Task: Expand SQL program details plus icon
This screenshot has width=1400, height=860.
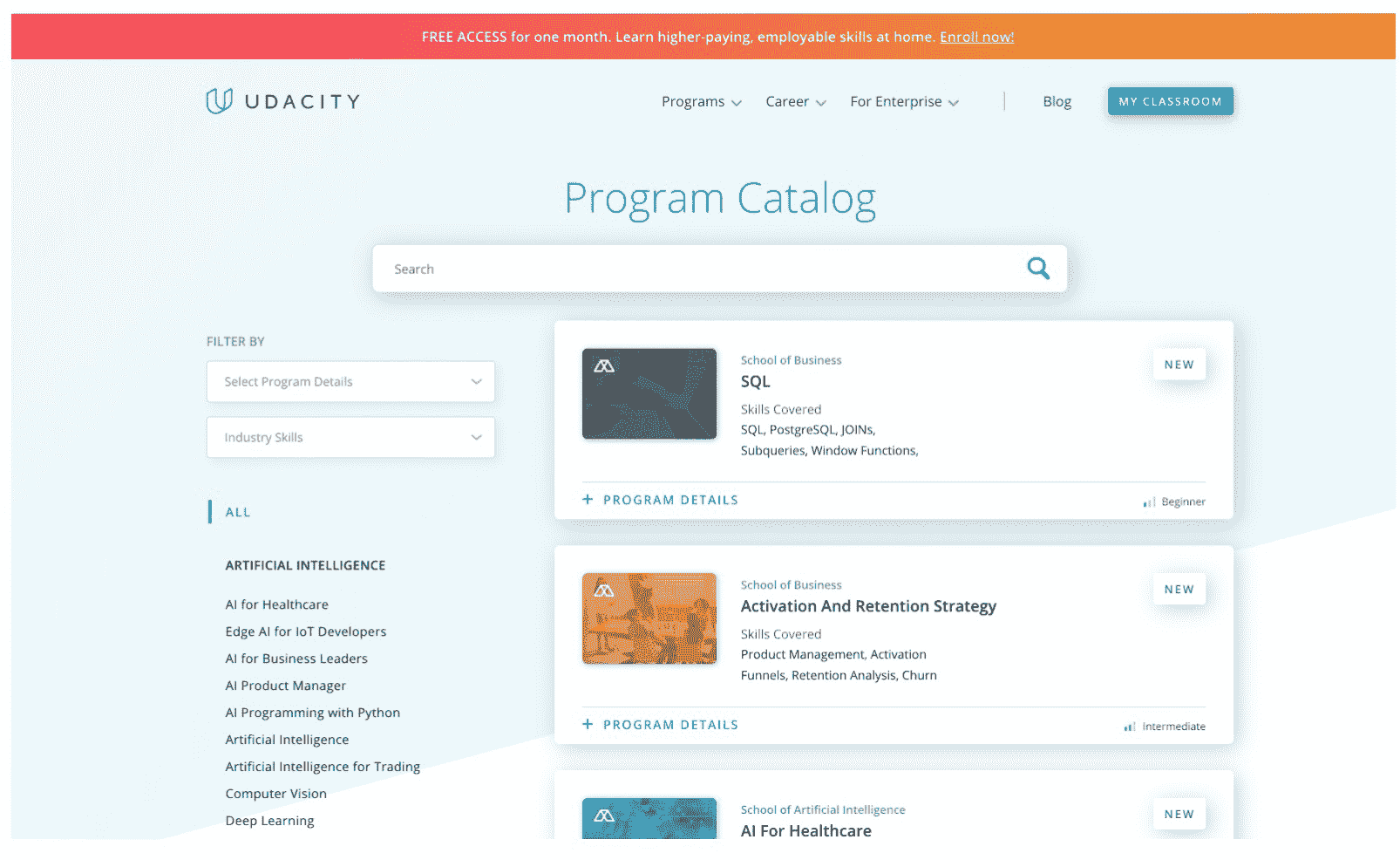Action: (x=588, y=500)
